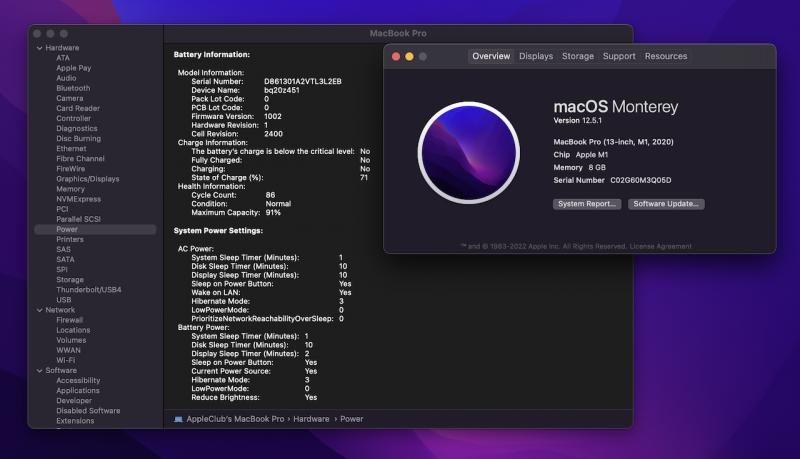800x459 pixels.
Task: Select Bluetooth in the sidebar
Action: click(73, 88)
